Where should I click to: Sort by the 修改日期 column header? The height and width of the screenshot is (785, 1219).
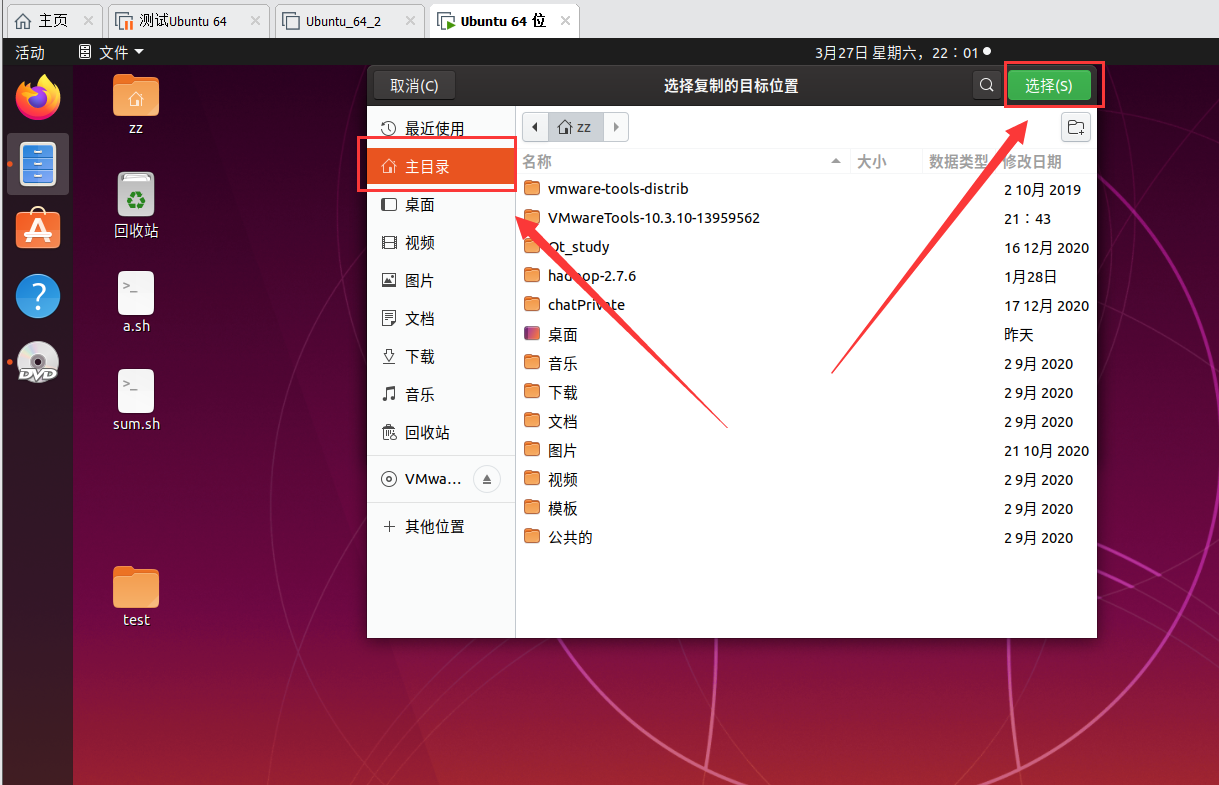point(1046,161)
